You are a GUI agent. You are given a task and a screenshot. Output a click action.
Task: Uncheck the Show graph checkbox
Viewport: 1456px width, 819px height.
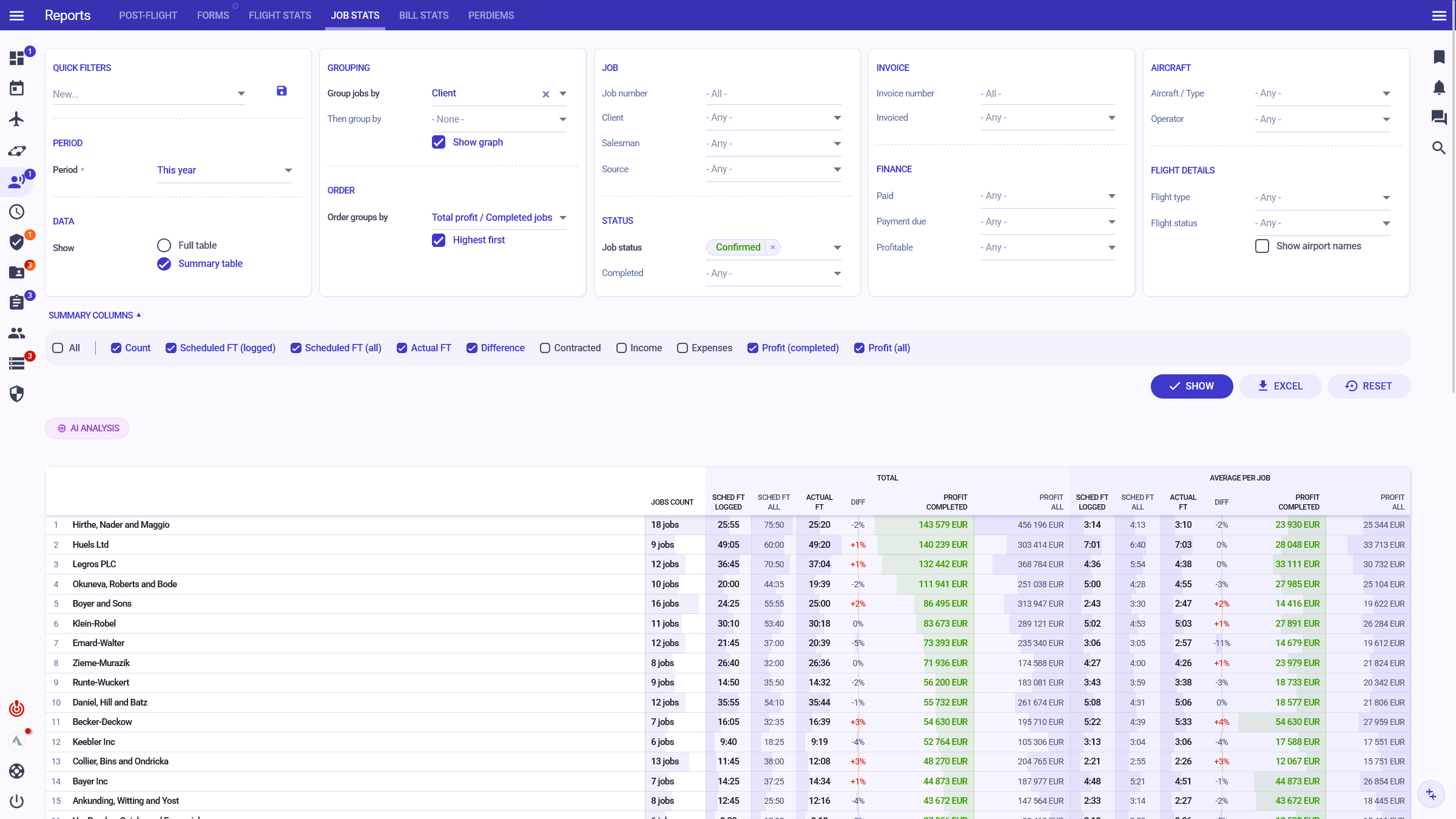(x=439, y=142)
